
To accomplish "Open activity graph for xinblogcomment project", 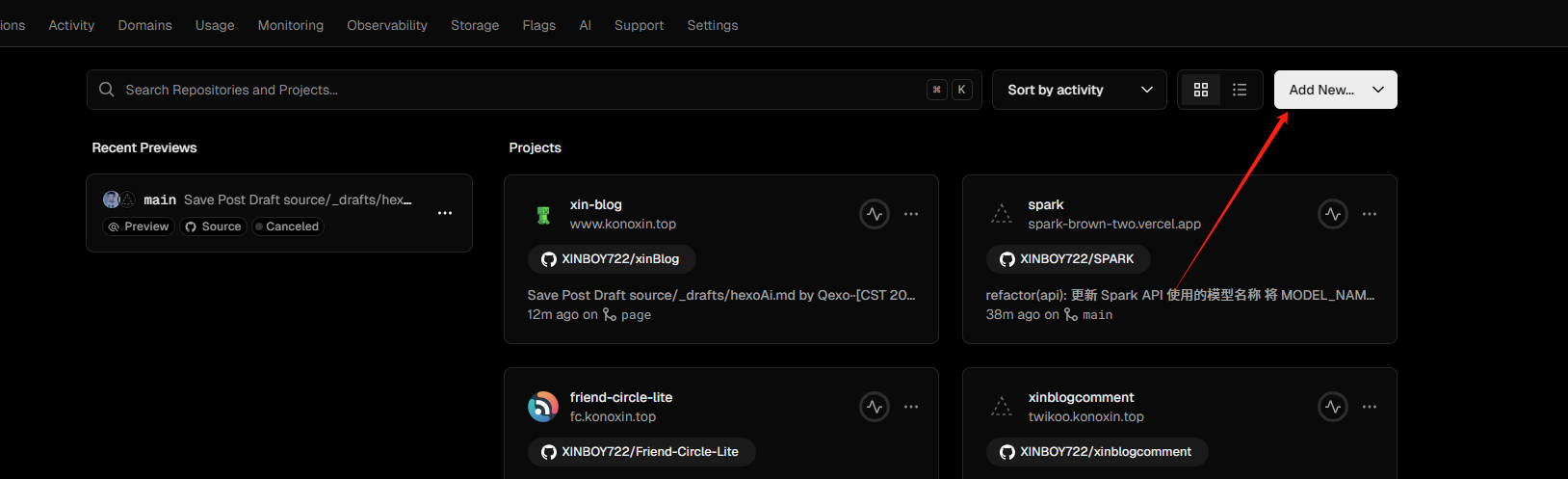I will pos(1333,407).
